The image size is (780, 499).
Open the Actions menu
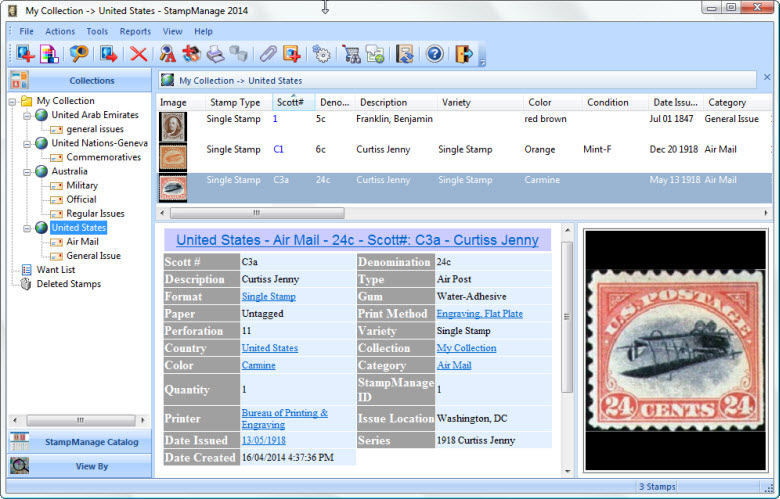60,31
